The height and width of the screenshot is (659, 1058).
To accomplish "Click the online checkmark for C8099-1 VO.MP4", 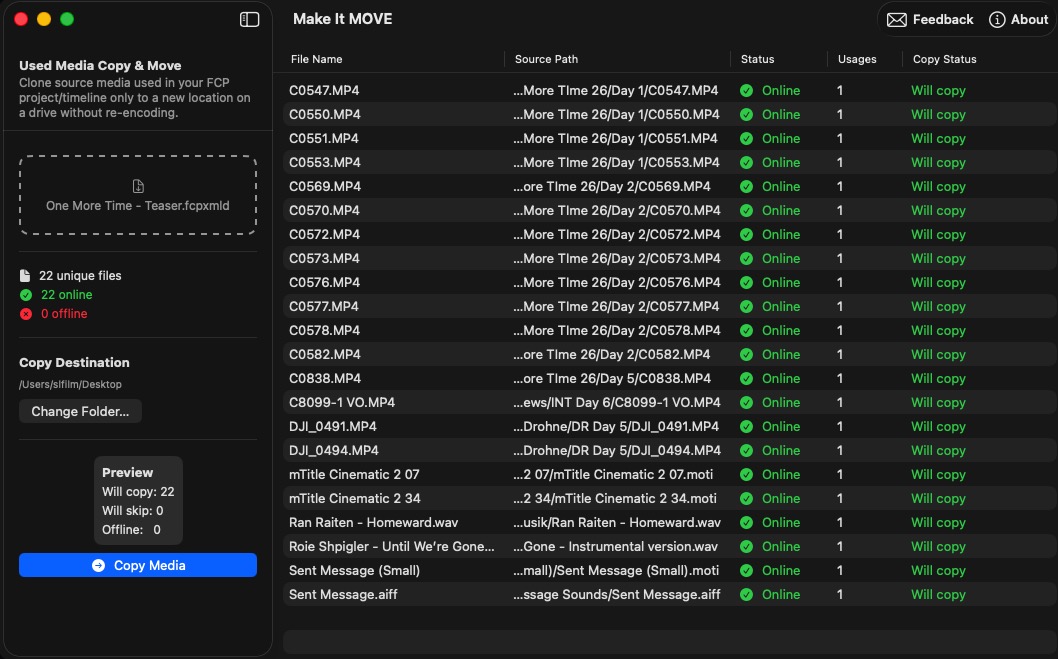I will (x=746, y=403).
